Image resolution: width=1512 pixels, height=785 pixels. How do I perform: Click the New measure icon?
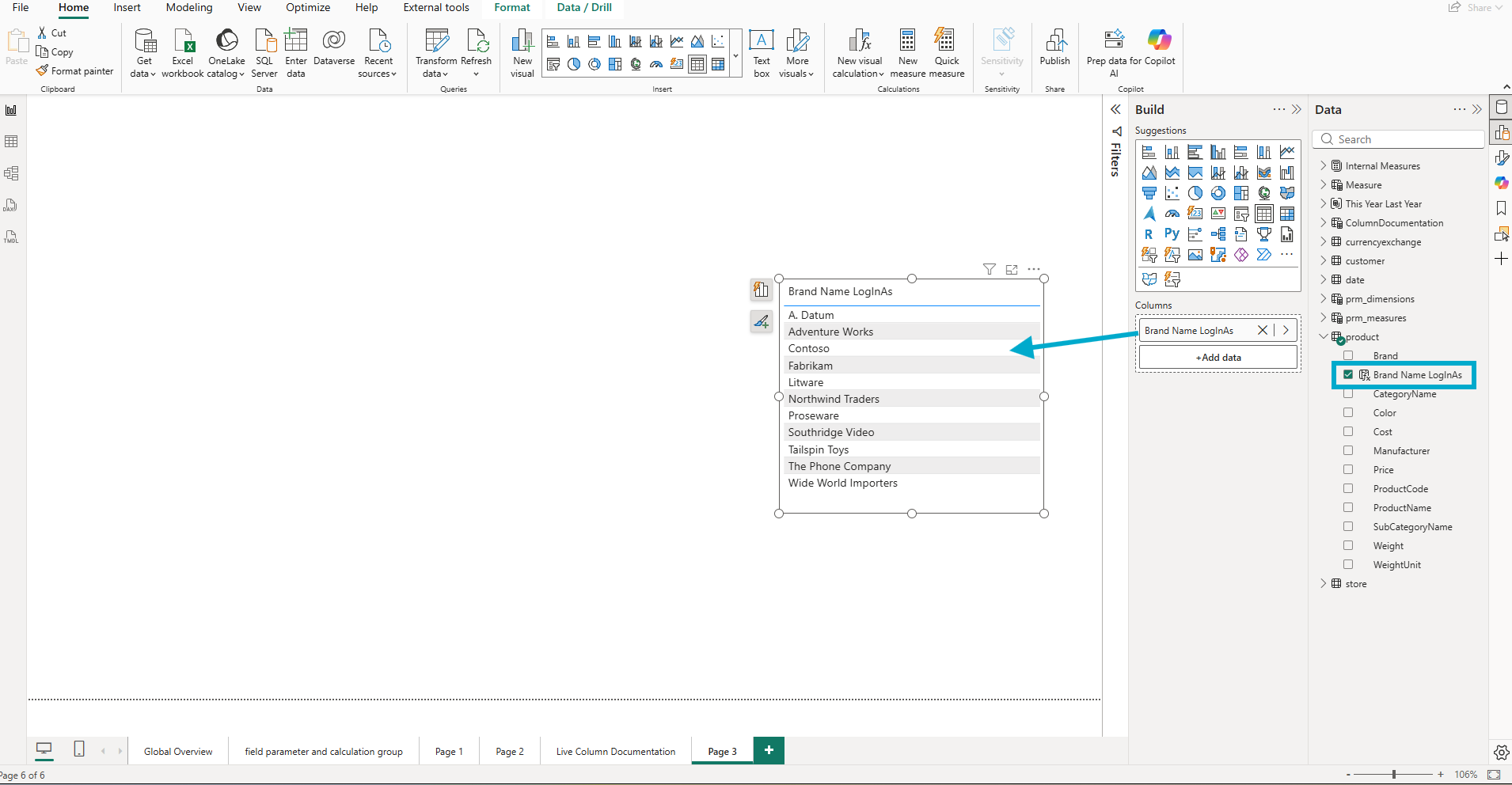(x=908, y=52)
